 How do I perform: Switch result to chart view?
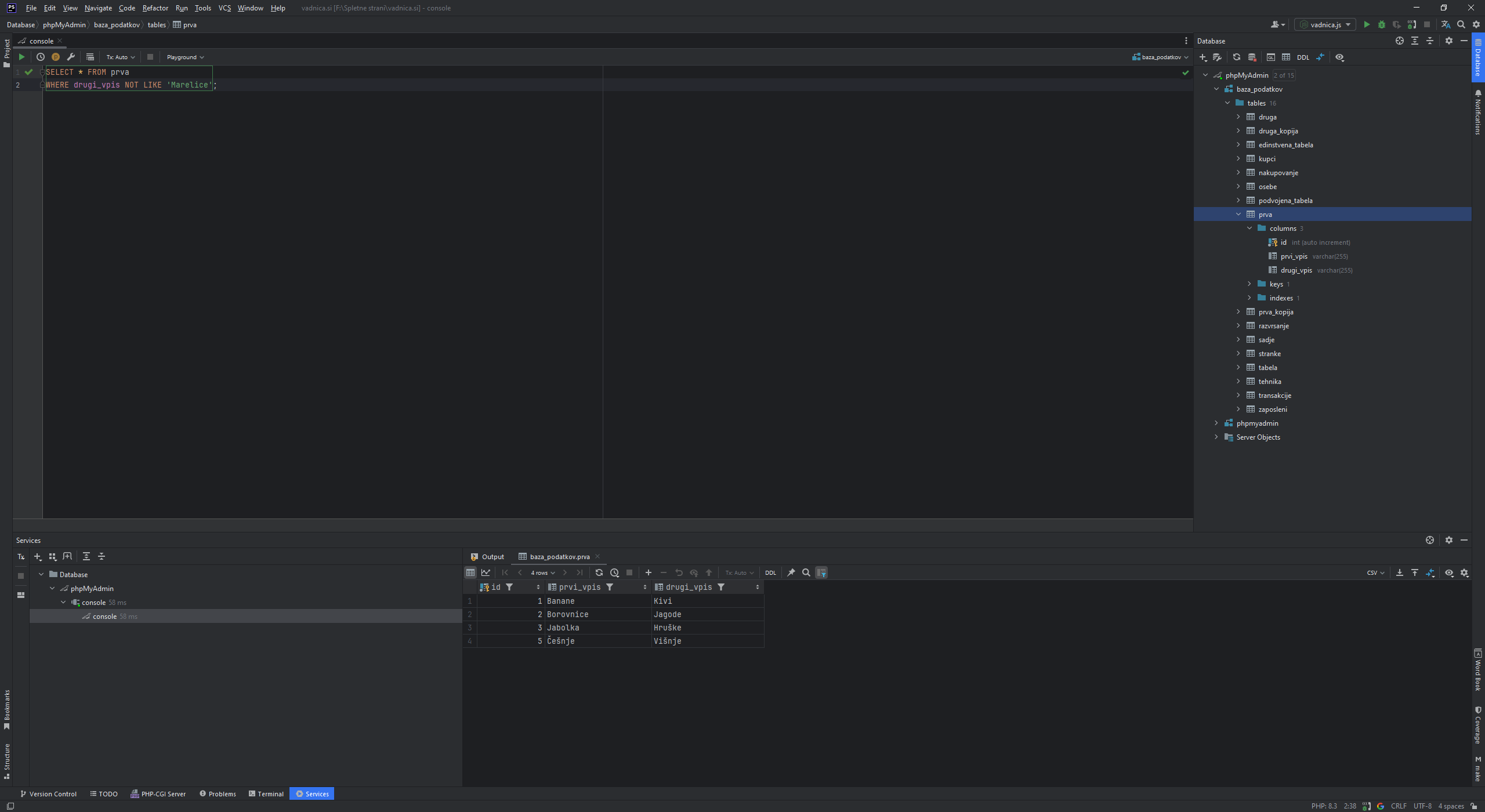486,572
